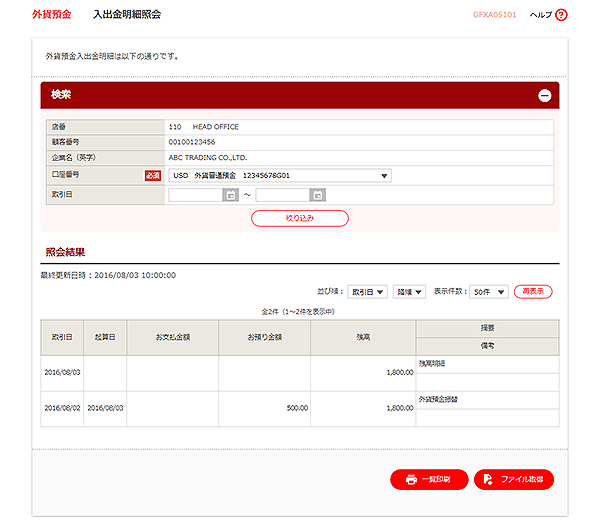Select customer number 00100123456
This screenshot has width=600, height=532.
192,142
